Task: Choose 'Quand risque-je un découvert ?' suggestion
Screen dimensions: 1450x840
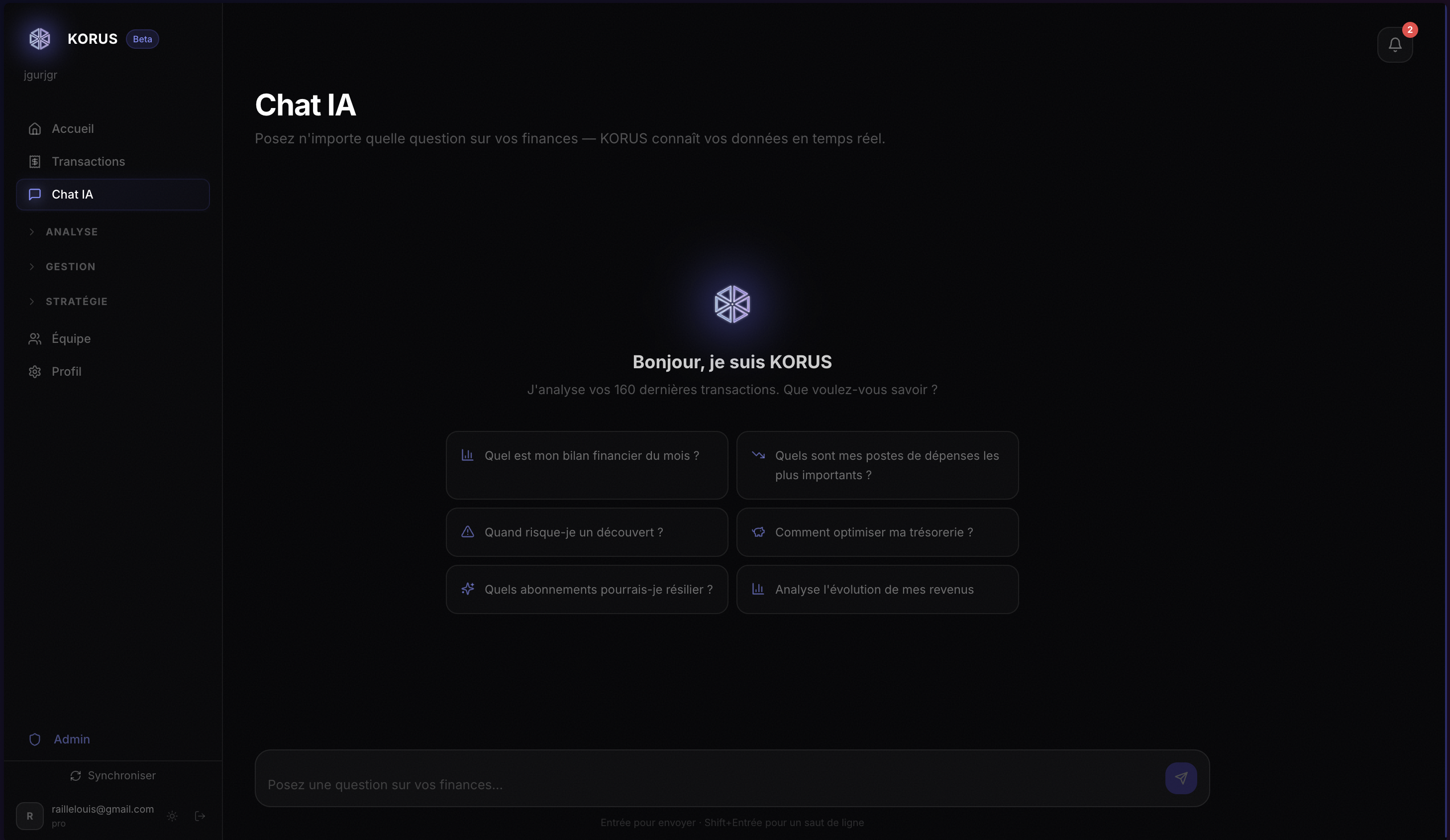Action: point(587,531)
